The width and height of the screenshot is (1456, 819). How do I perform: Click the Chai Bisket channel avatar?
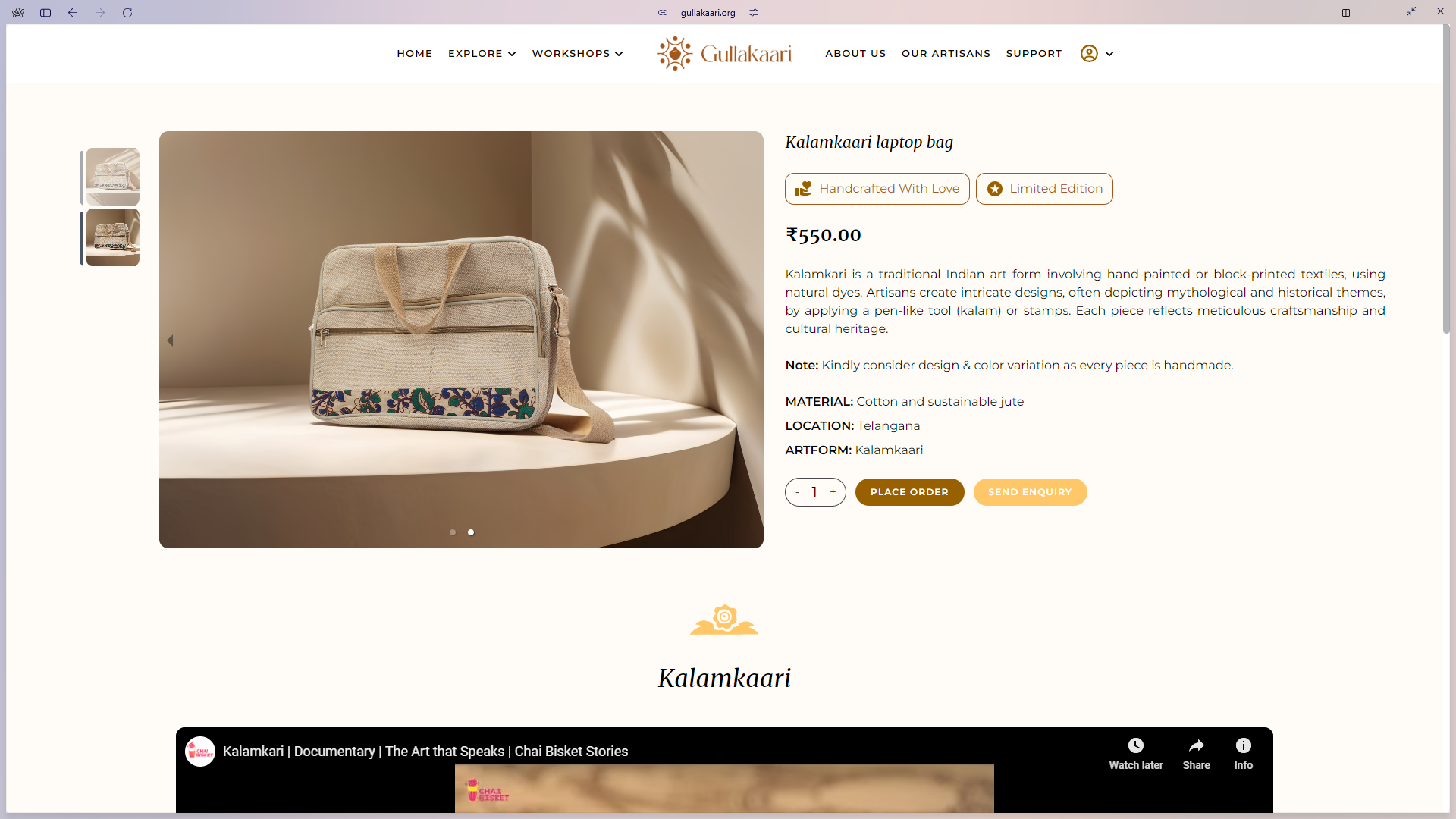pyautogui.click(x=200, y=752)
